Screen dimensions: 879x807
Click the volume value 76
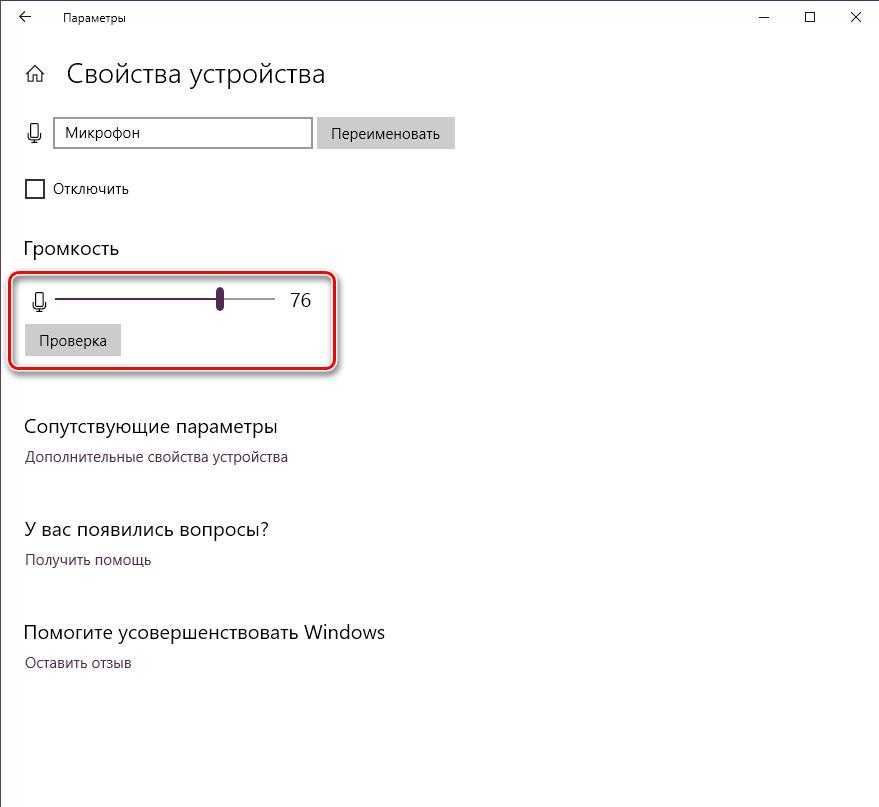tap(300, 300)
